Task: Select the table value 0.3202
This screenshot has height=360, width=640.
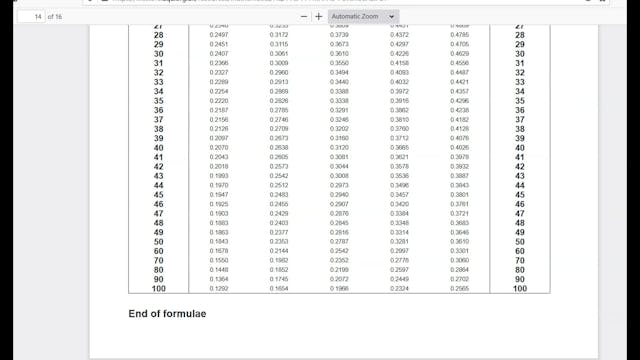Action: coord(339,129)
